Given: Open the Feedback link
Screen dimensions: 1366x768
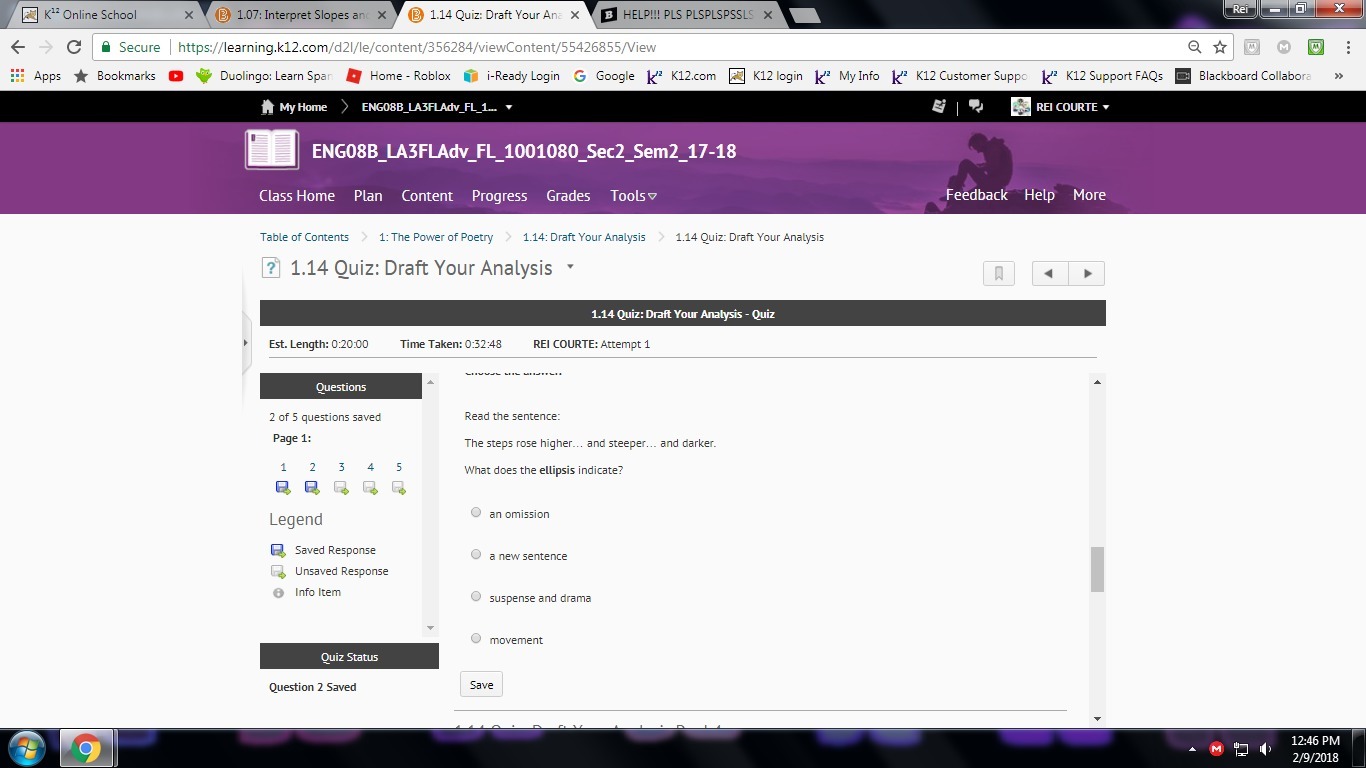Looking at the screenshot, I should 977,195.
